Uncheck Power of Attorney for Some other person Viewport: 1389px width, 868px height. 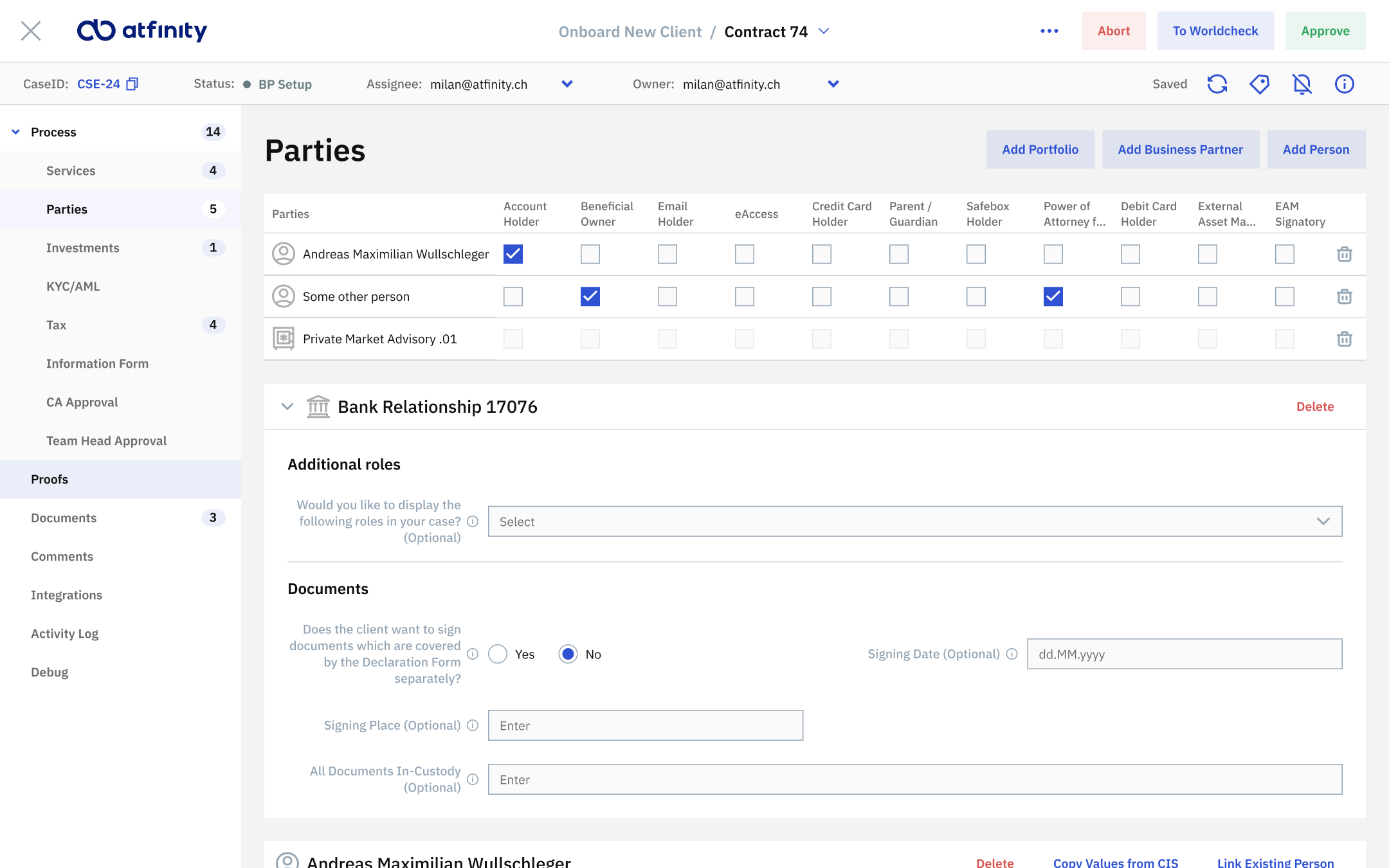(x=1053, y=296)
